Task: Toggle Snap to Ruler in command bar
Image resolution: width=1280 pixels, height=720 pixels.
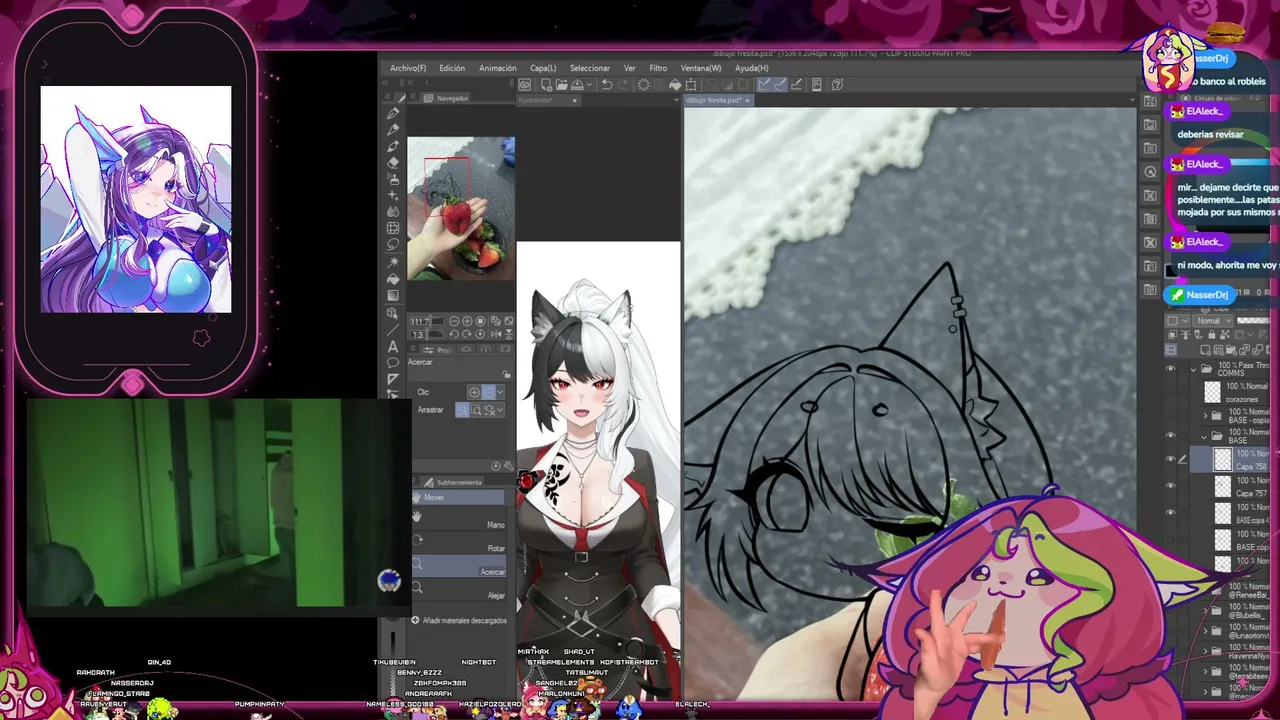Action: pyautogui.click(x=765, y=85)
